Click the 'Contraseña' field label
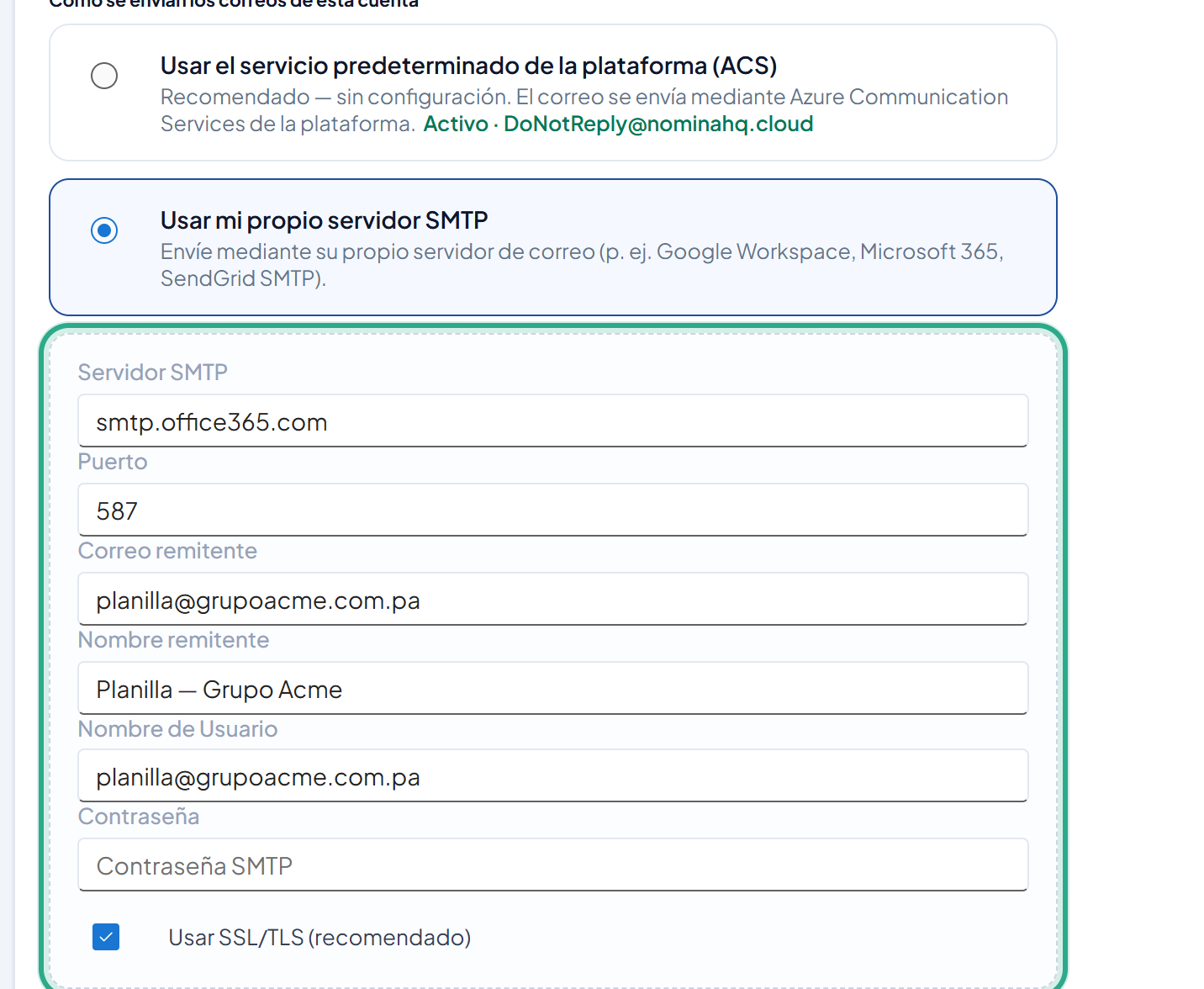Viewport: 1204px width, 989px height. tap(139, 817)
